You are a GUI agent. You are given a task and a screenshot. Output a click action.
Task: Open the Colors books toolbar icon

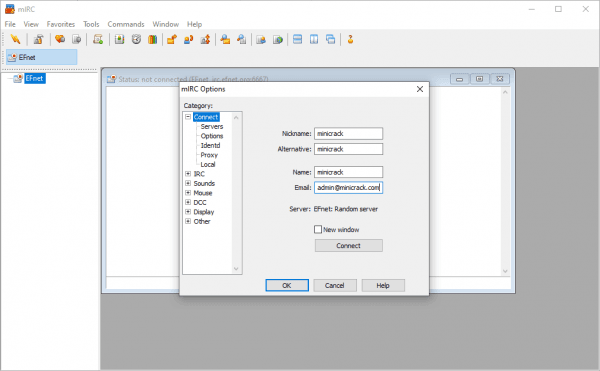153,39
